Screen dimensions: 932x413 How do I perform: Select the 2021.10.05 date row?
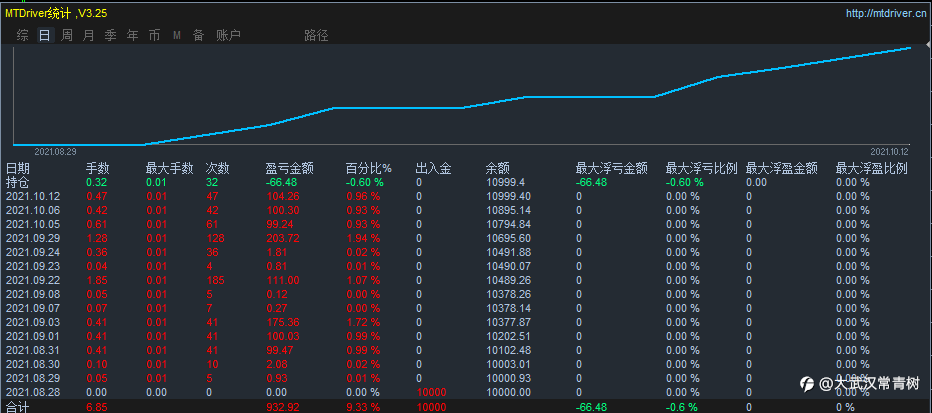pyautogui.click(x=466, y=224)
